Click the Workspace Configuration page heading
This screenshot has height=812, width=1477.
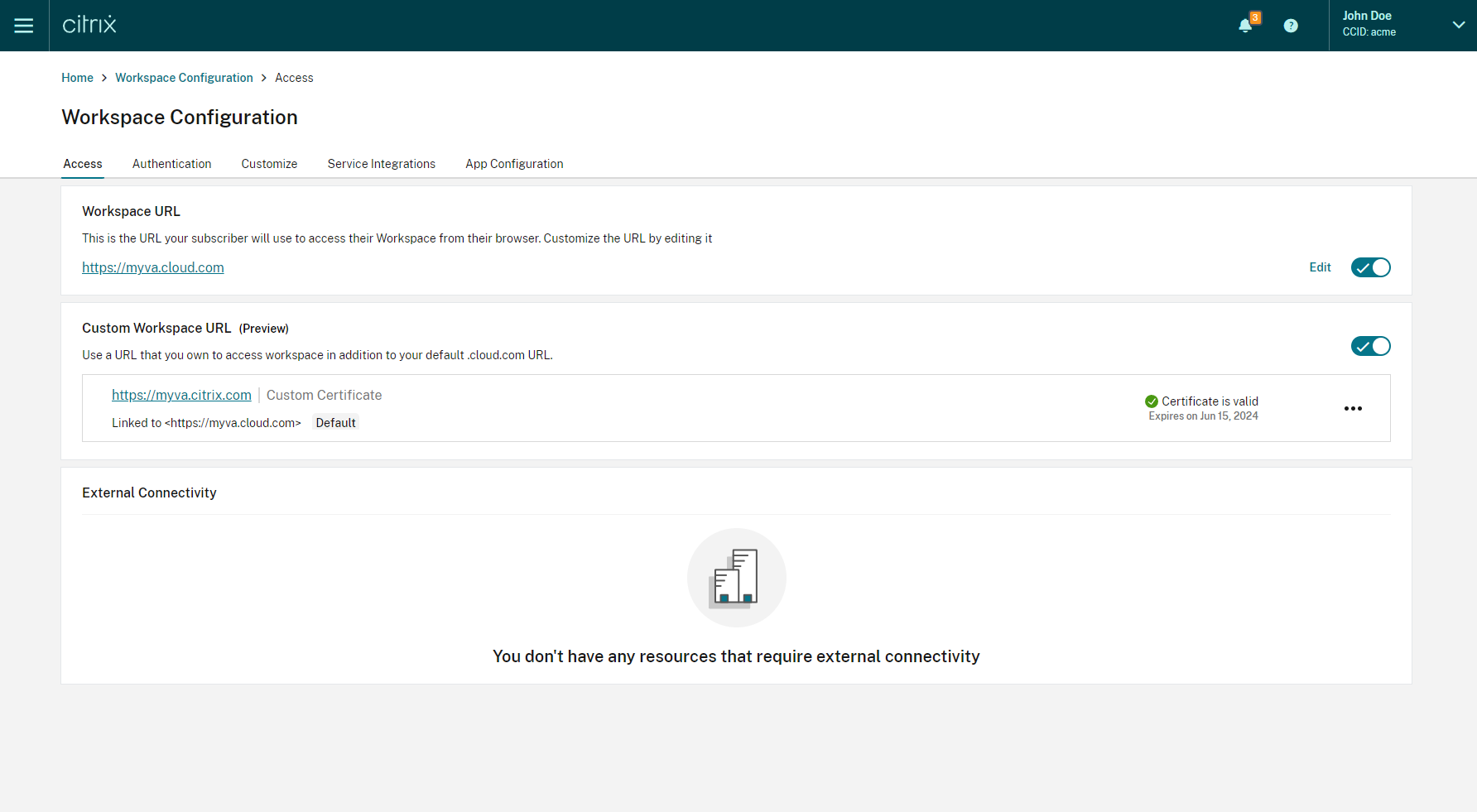pos(180,118)
